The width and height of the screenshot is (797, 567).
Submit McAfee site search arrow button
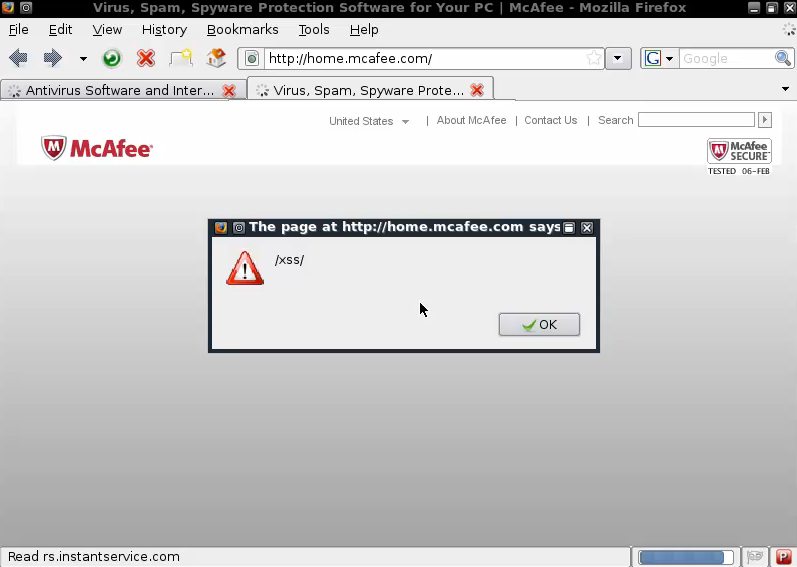tap(764, 120)
